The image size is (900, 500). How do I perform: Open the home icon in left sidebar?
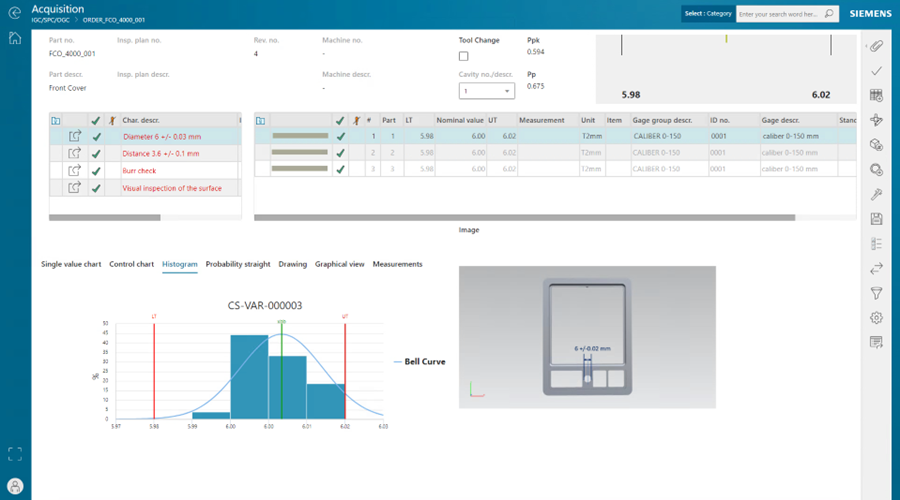click(x=15, y=38)
